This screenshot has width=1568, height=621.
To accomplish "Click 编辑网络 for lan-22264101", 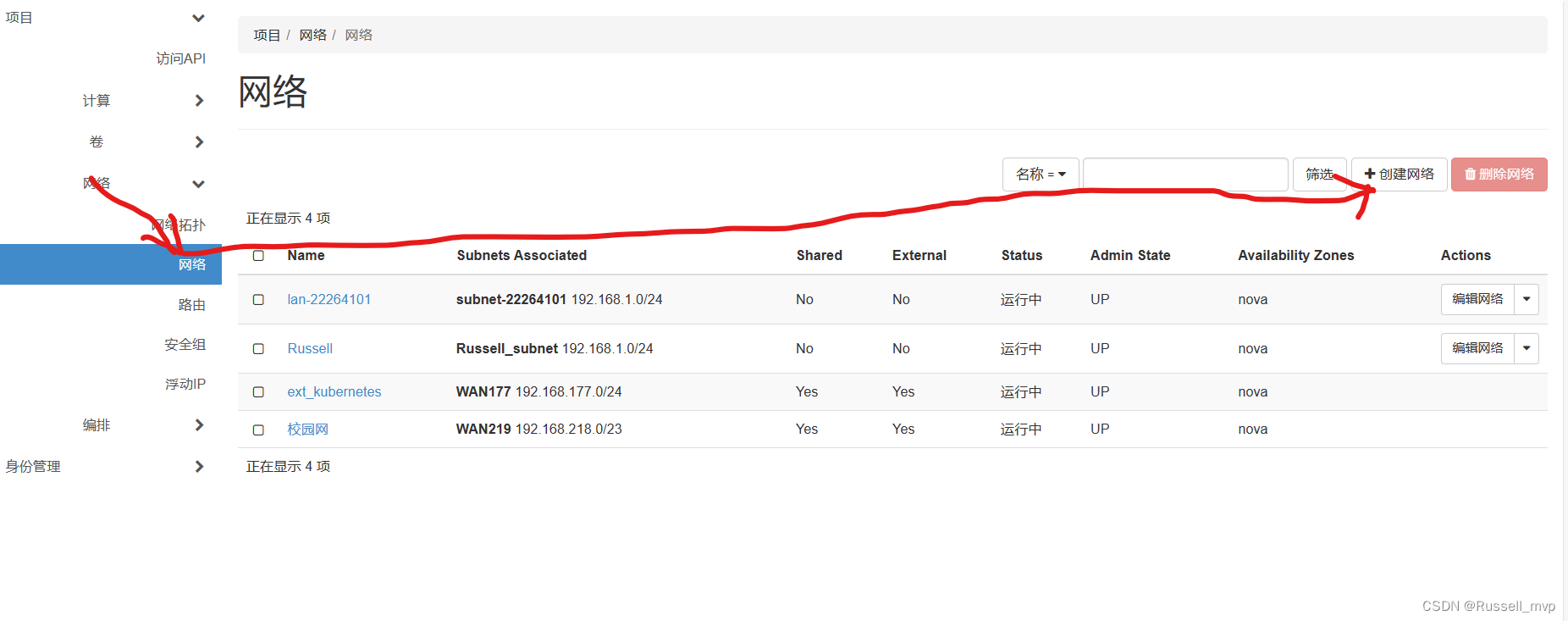I will click(1477, 299).
